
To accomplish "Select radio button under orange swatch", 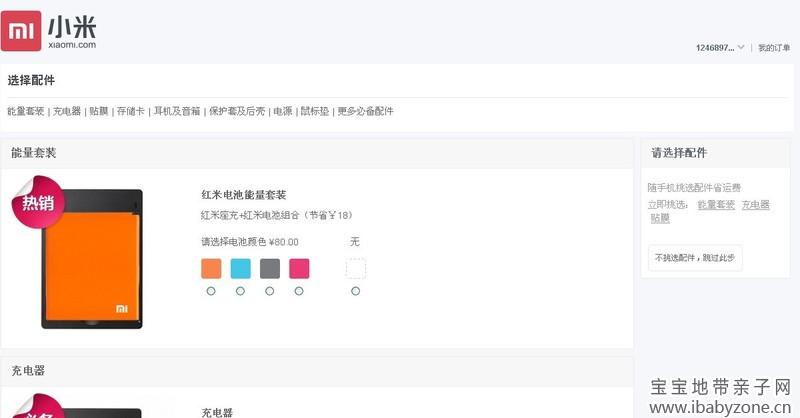I will click(x=211, y=291).
